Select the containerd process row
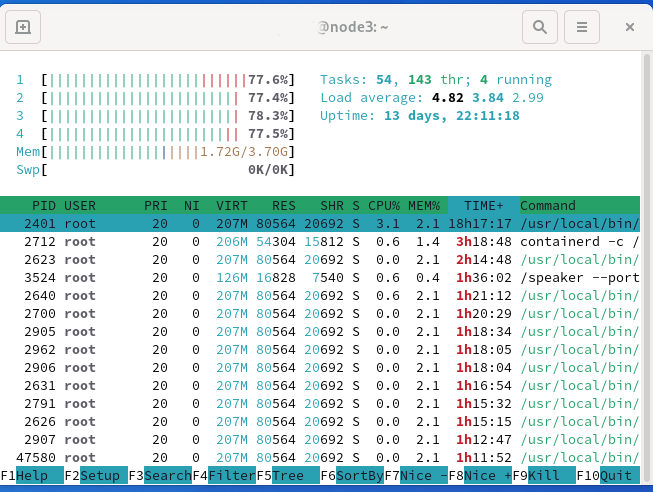The width and height of the screenshot is (653, 492). [320, 242]
